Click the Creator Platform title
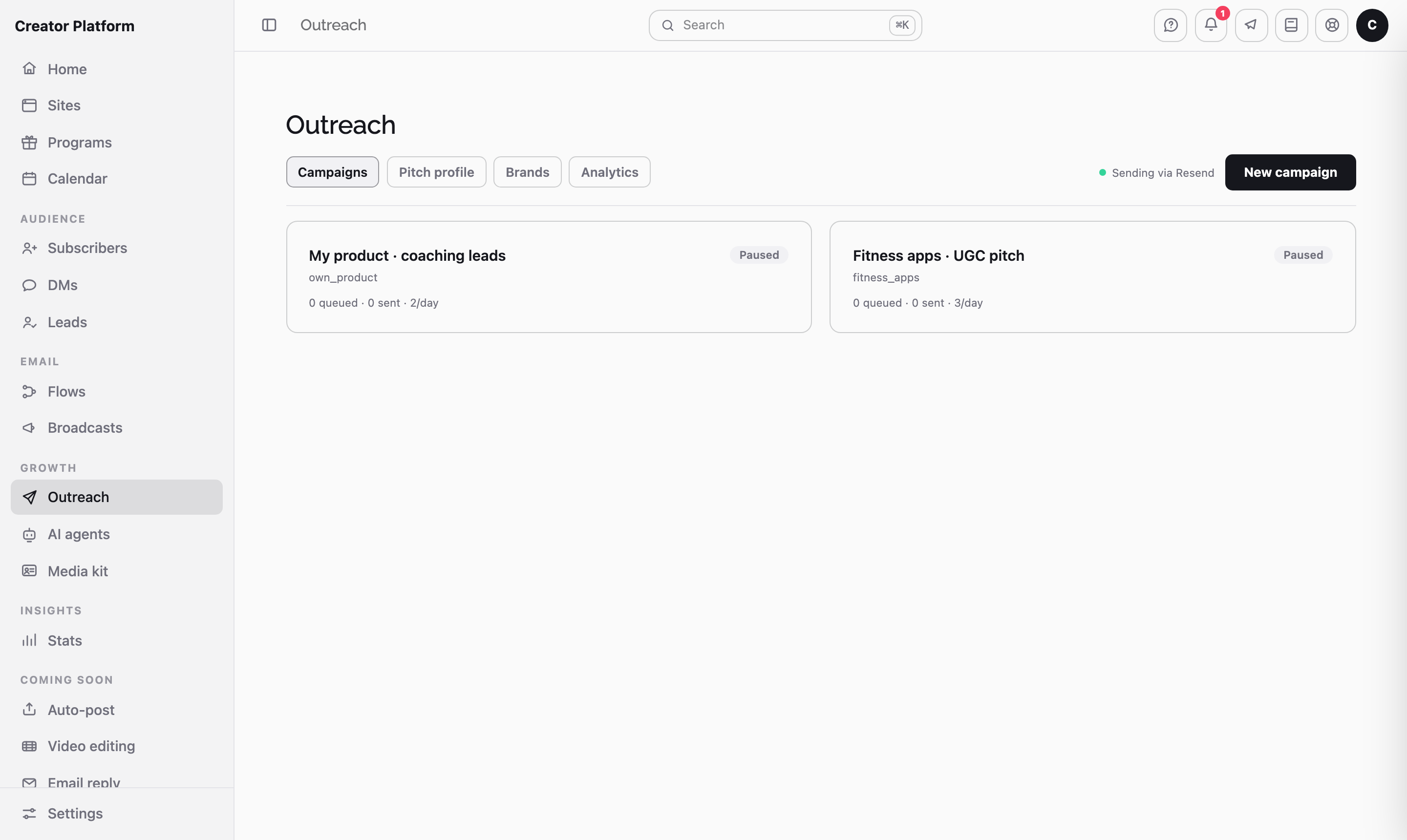 [75, 26]
